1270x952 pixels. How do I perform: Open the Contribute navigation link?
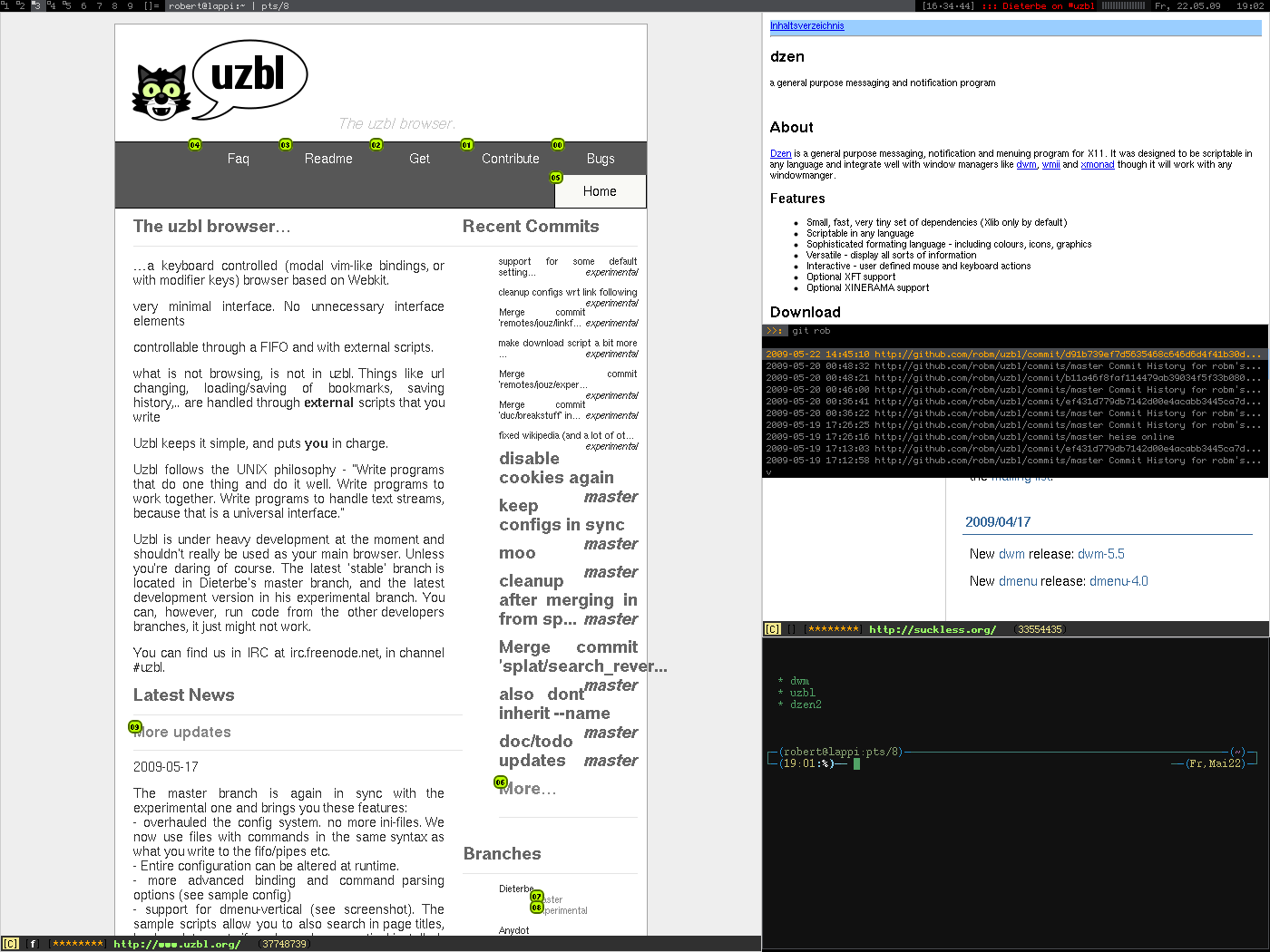click(x=511, y=159)
